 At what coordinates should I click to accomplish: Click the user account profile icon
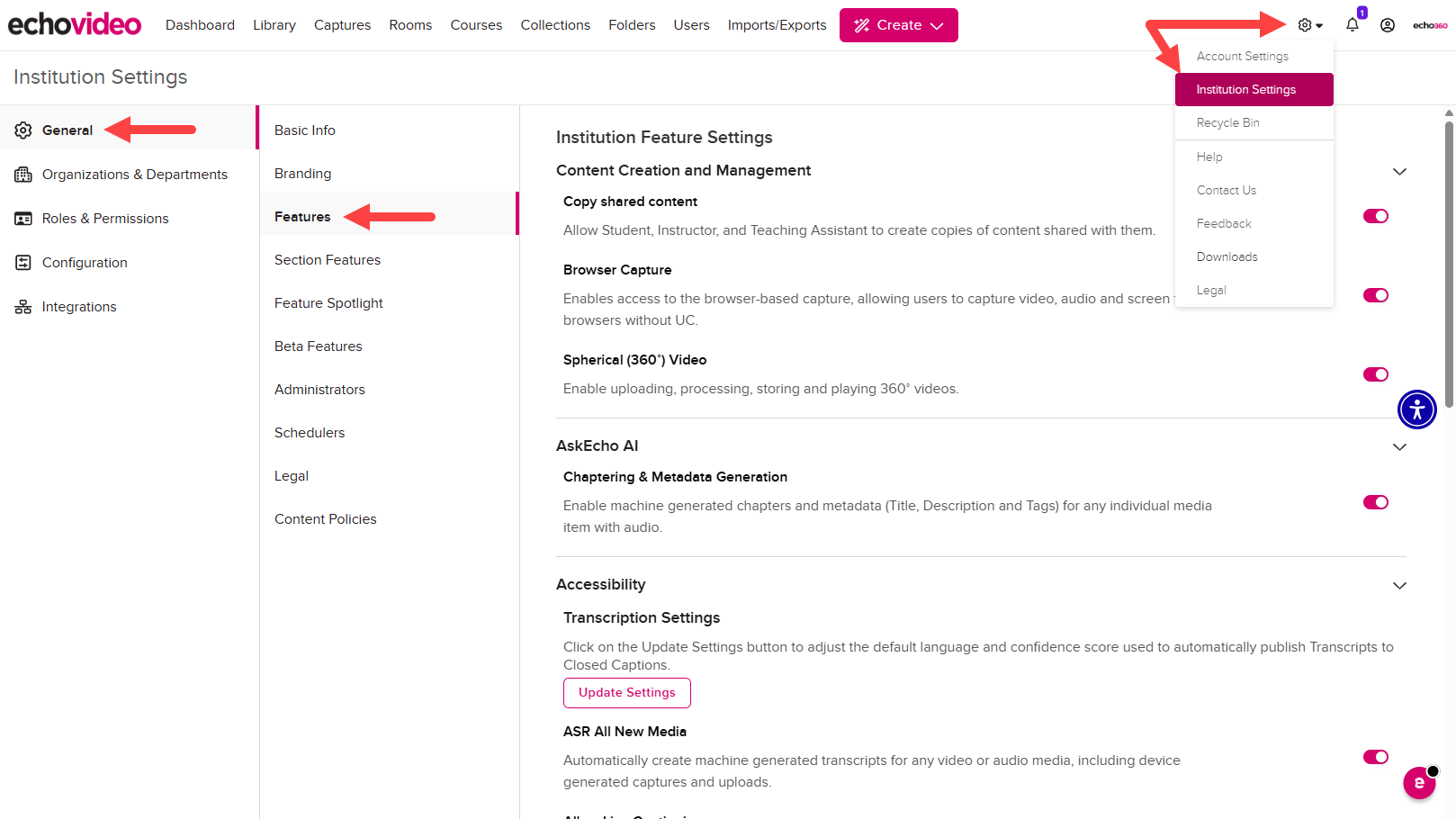(1387, 24)
